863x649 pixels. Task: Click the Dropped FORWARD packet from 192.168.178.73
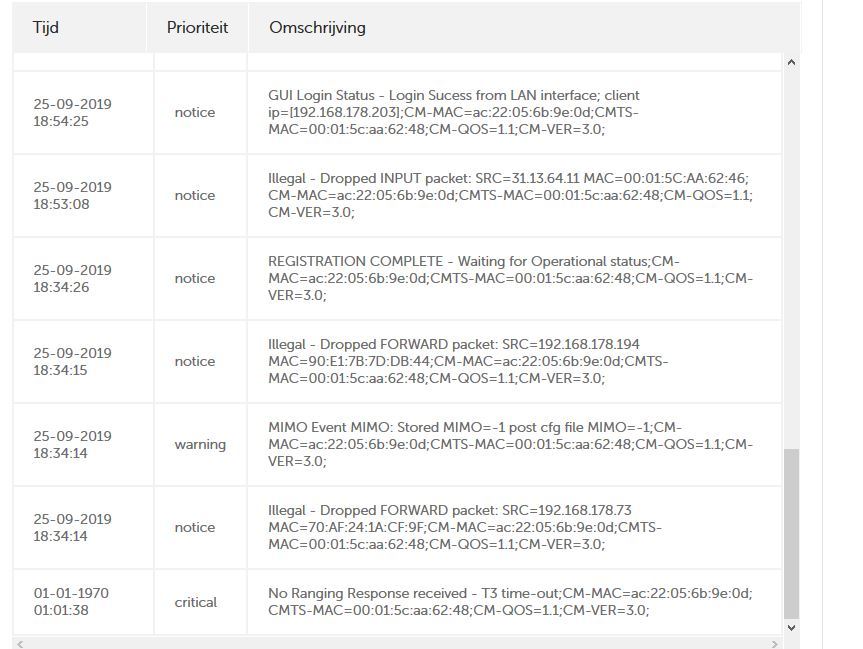(x=465, y=527)
